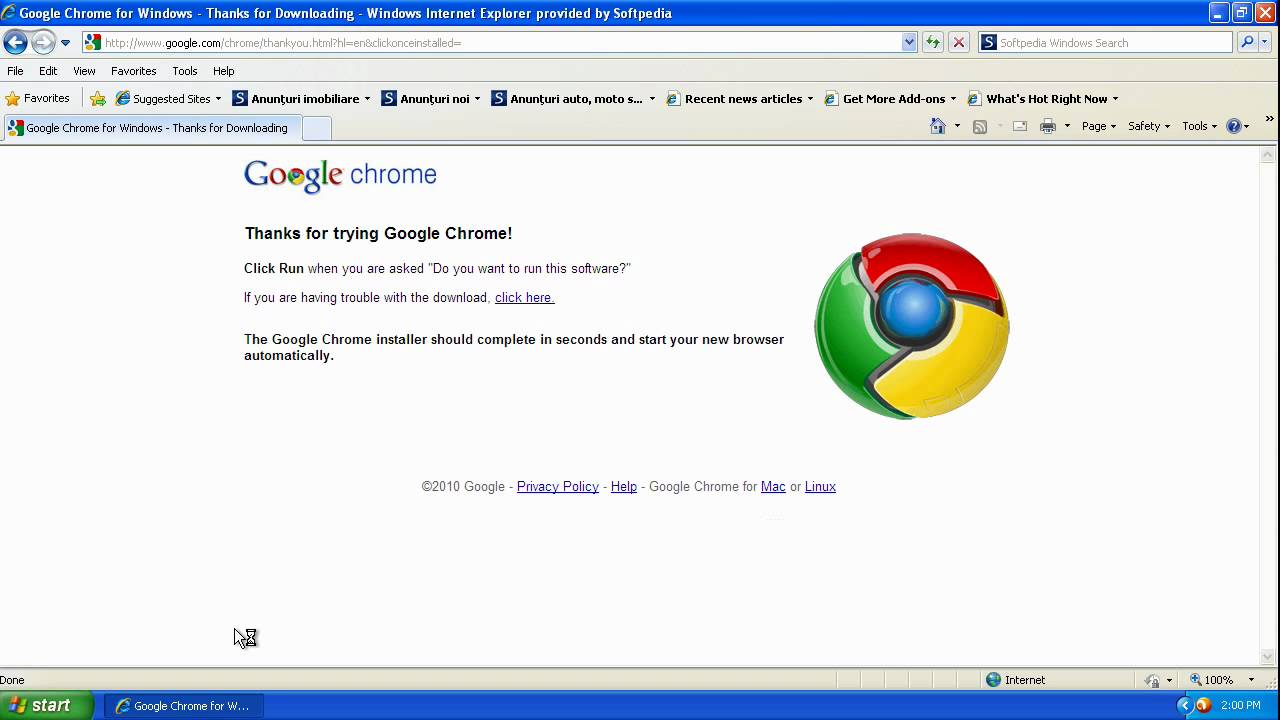
Task: Open the Favorites menu in menu bar
Action: pos(133,71)
